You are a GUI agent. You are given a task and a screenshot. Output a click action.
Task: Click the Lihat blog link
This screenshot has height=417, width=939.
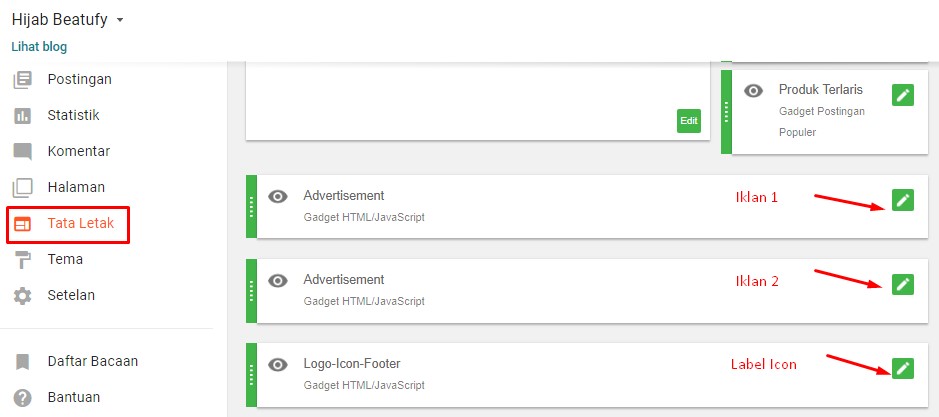coord(39,46)
